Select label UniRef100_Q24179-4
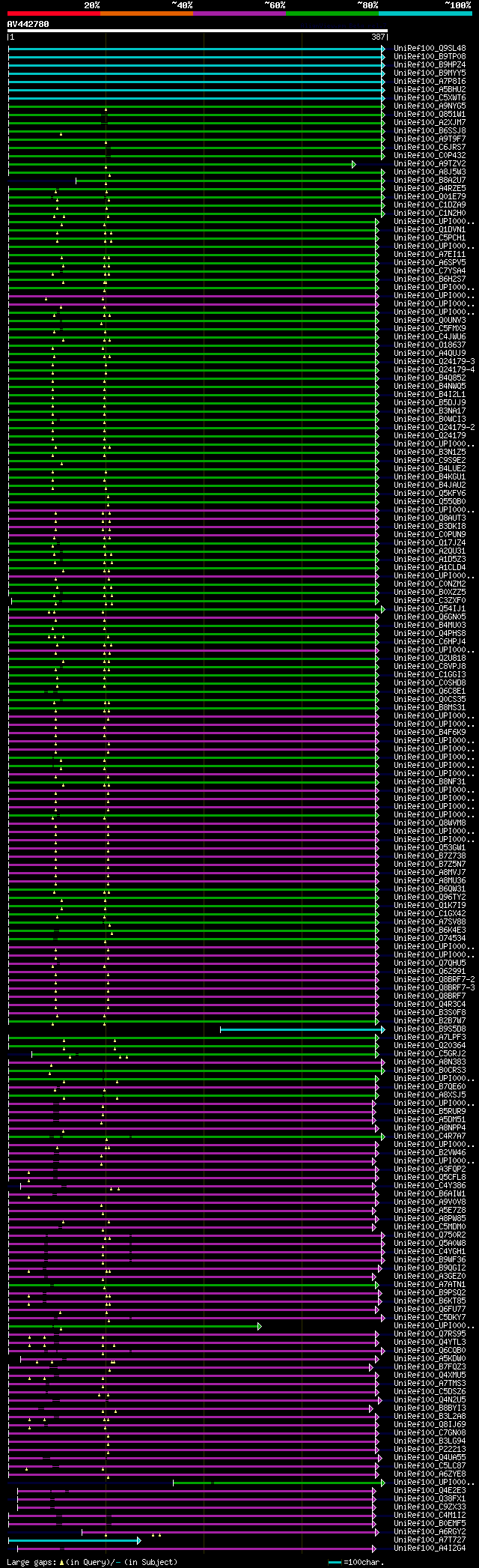The image size is (479, 1568). pos(434,370)
